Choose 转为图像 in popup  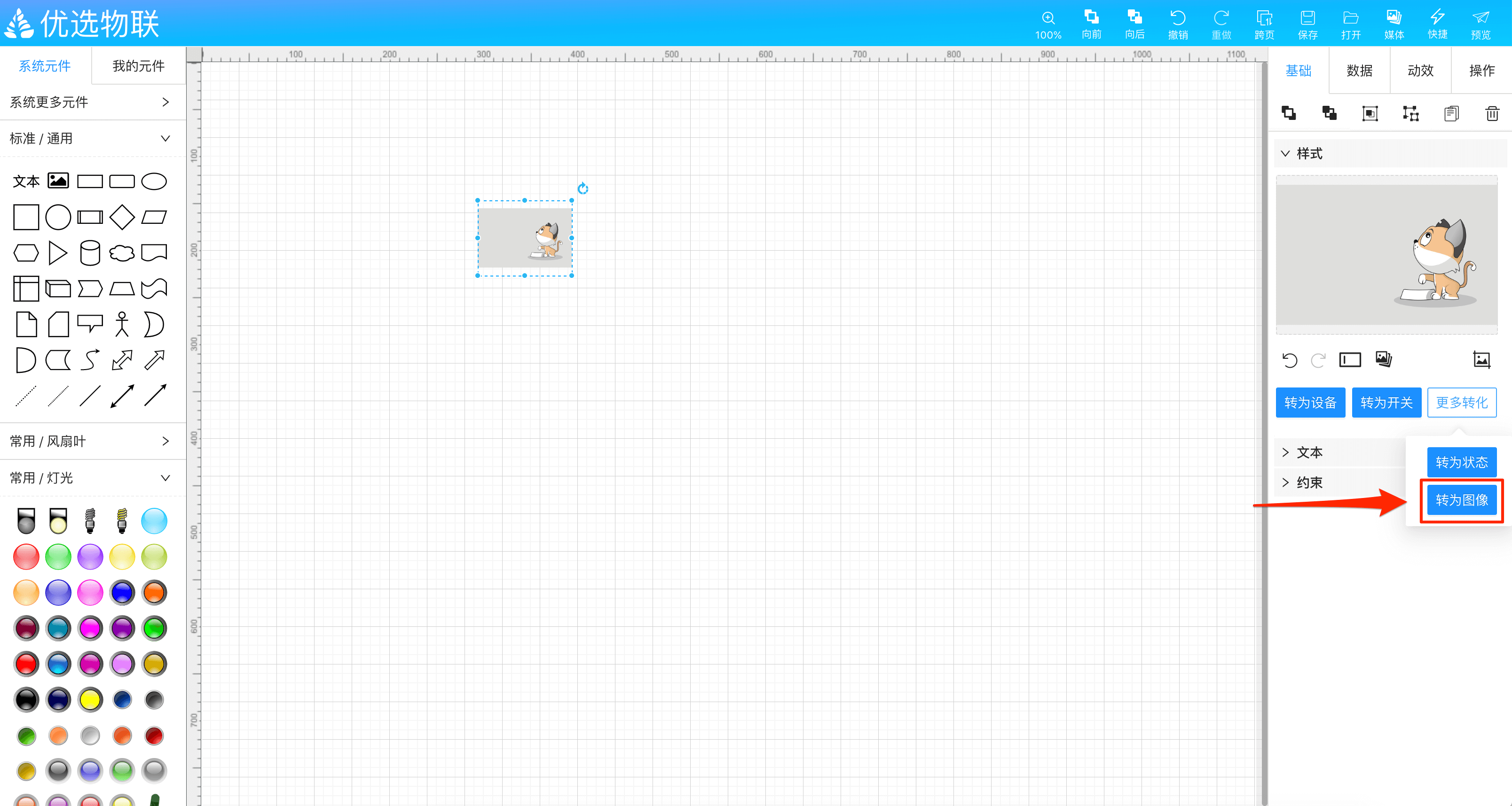tap(1462, 500)
